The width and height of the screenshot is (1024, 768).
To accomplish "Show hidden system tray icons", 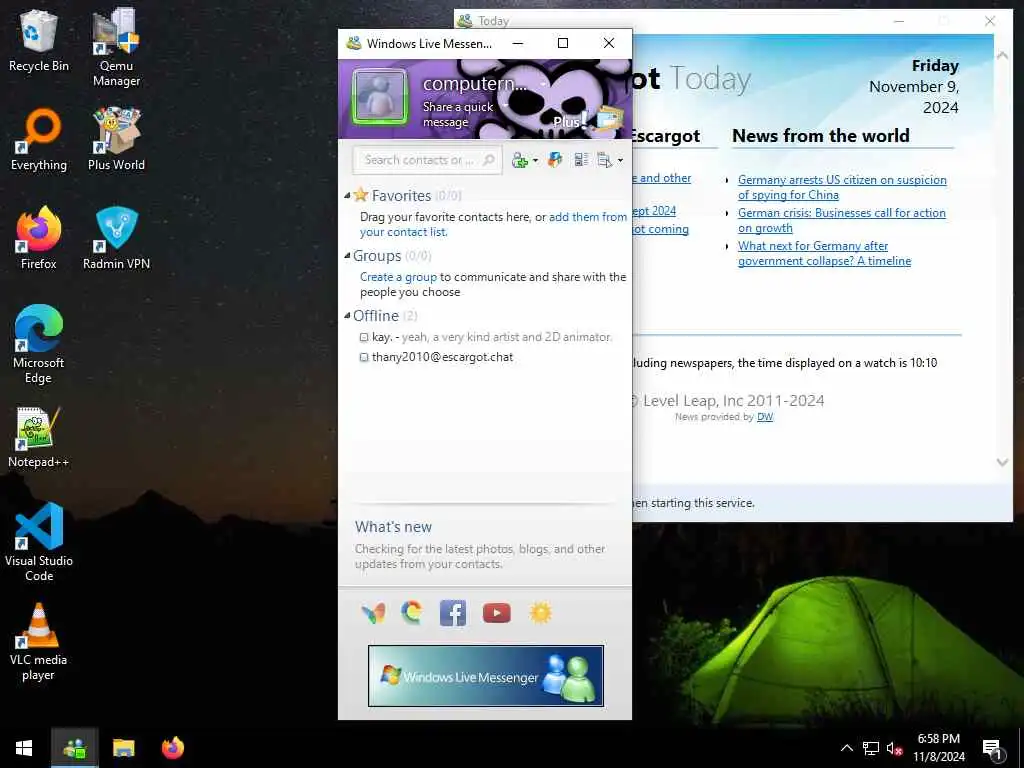I will click(846, 748).
